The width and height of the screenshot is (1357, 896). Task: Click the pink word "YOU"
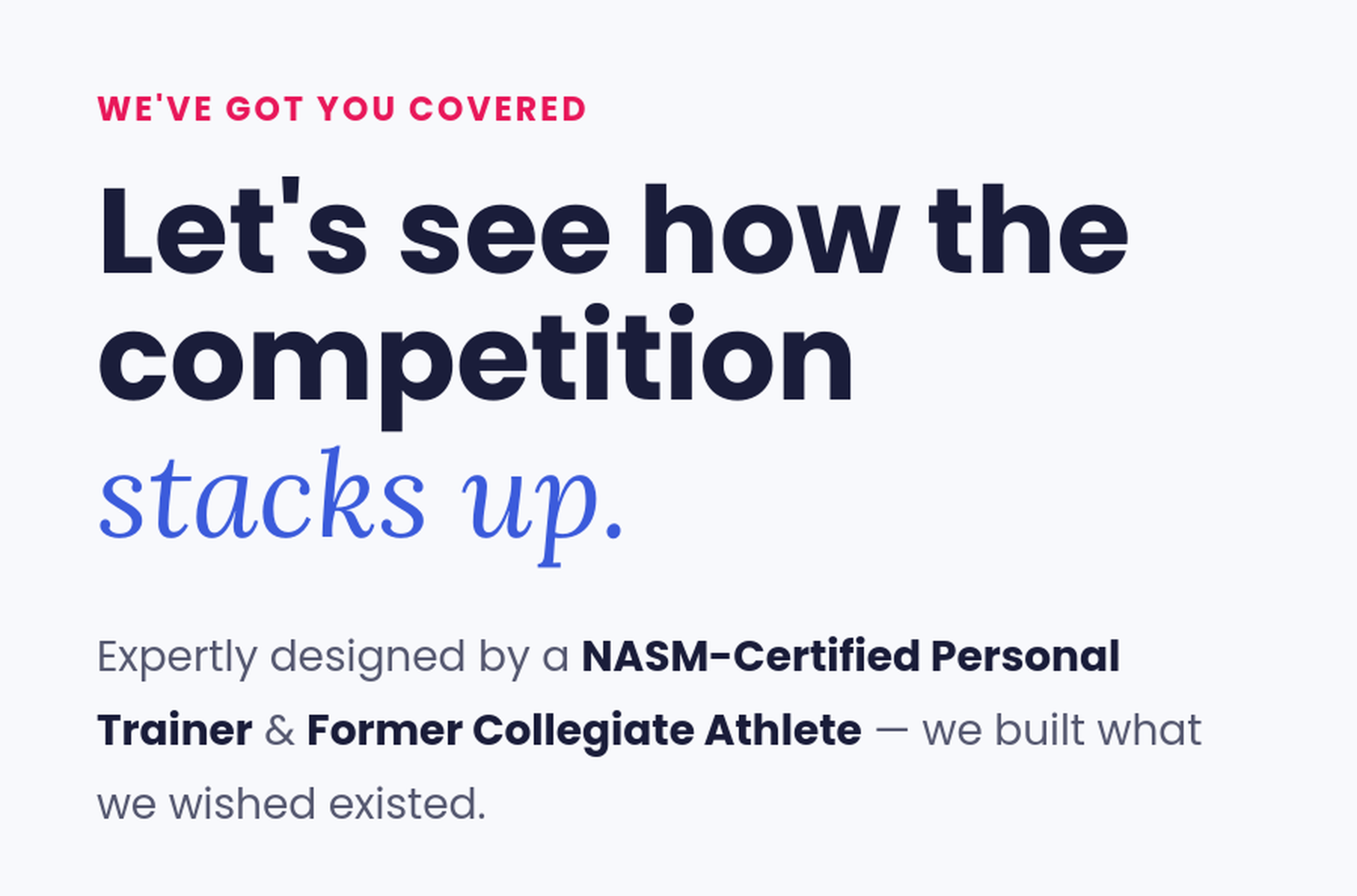[x=356, y=109]
